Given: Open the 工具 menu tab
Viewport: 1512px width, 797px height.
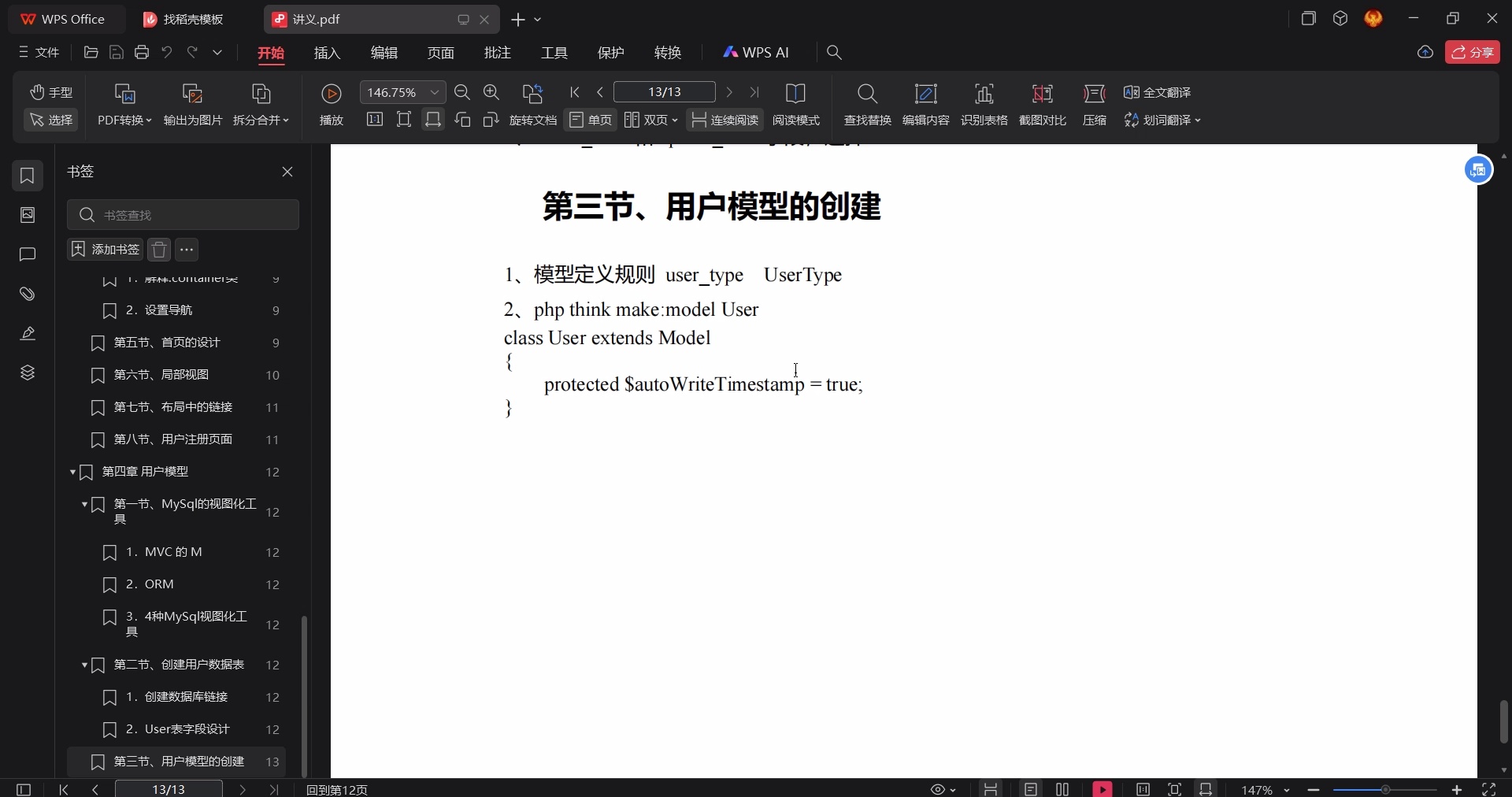Looking at the screenshot, I should tap(553, 53).
